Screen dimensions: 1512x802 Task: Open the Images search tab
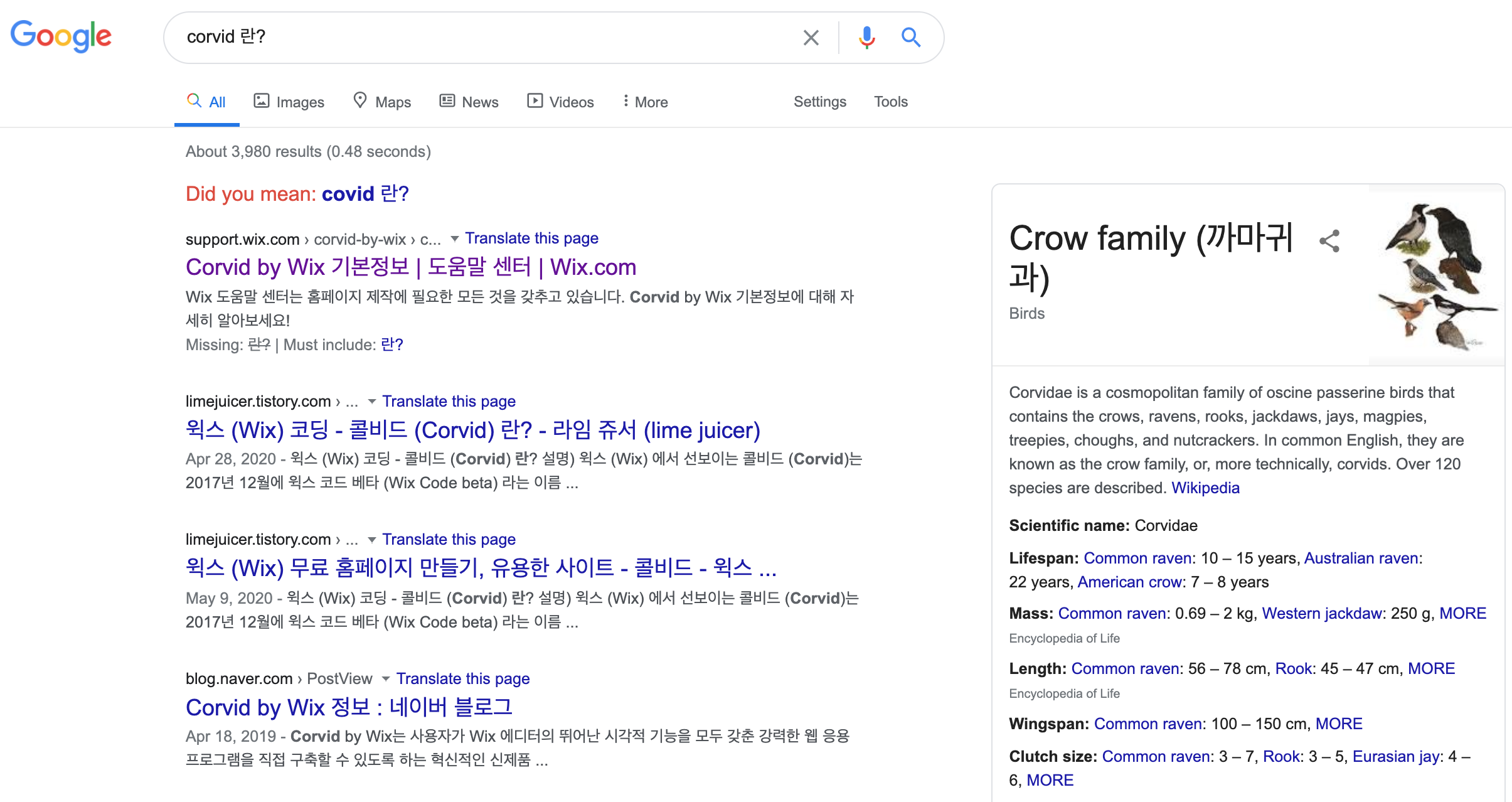point(289,102)
